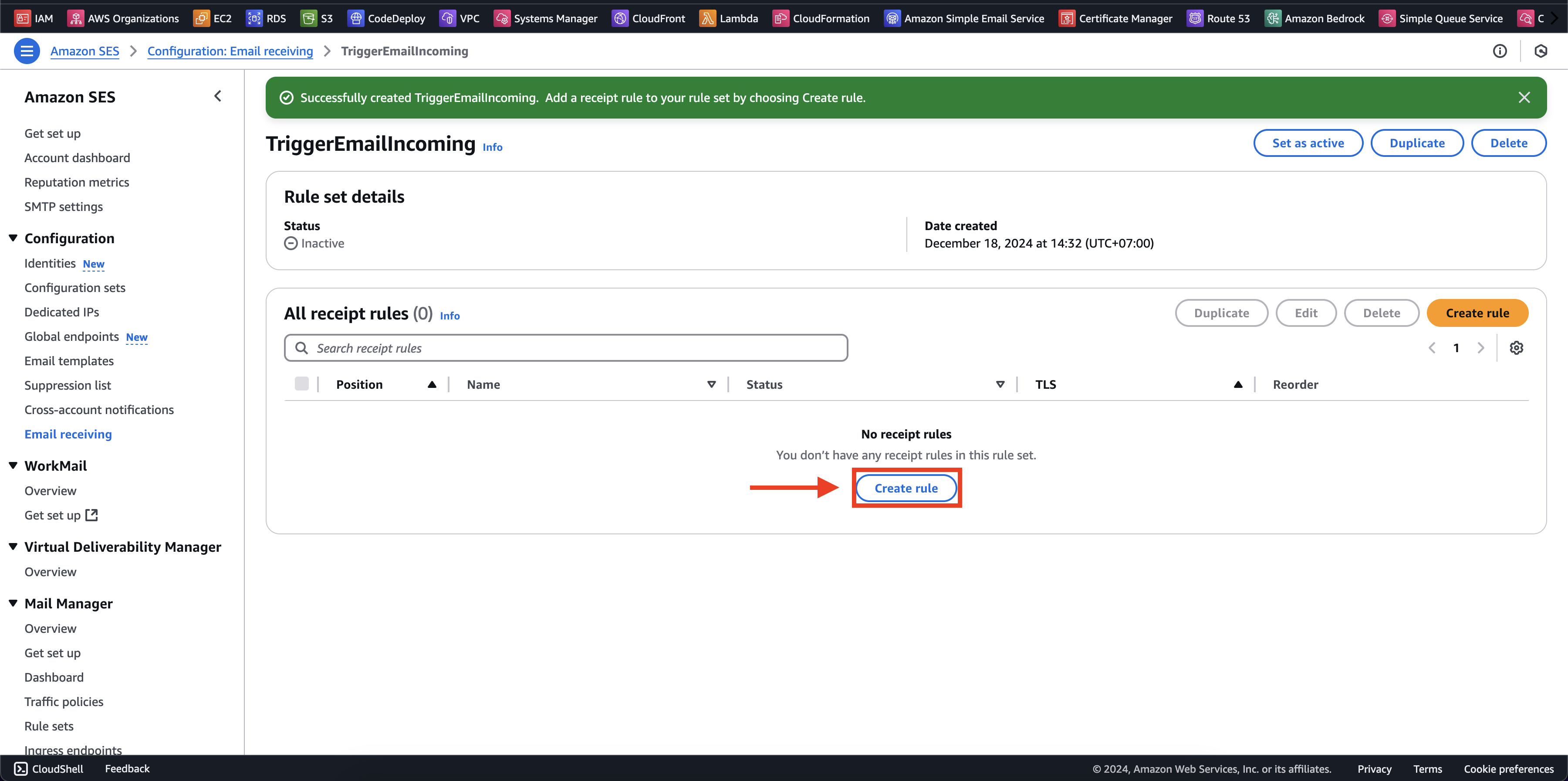Open Identities in sidebar
Screen dimensions: 1568x781
(x=50, y=263)
